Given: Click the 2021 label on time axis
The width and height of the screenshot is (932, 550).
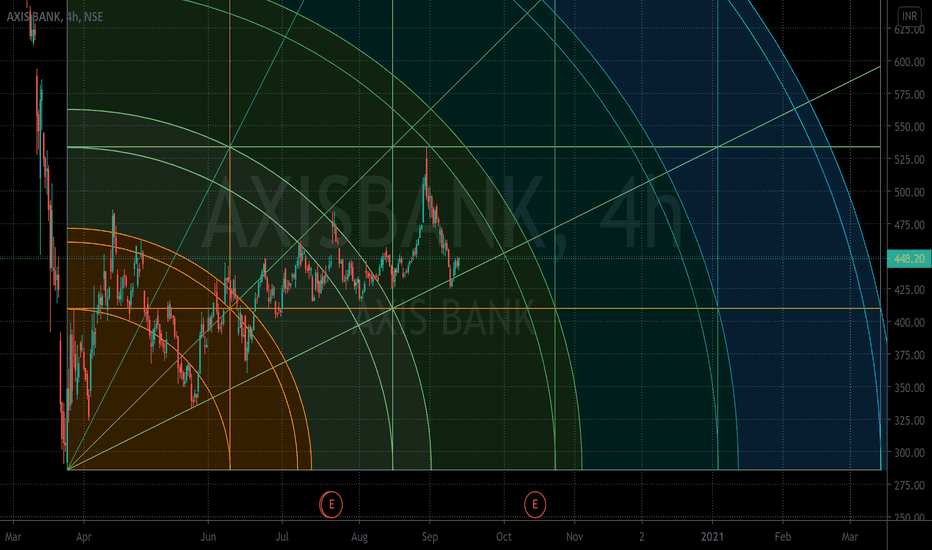Looking at the screenshot, I should coord(712,537).
